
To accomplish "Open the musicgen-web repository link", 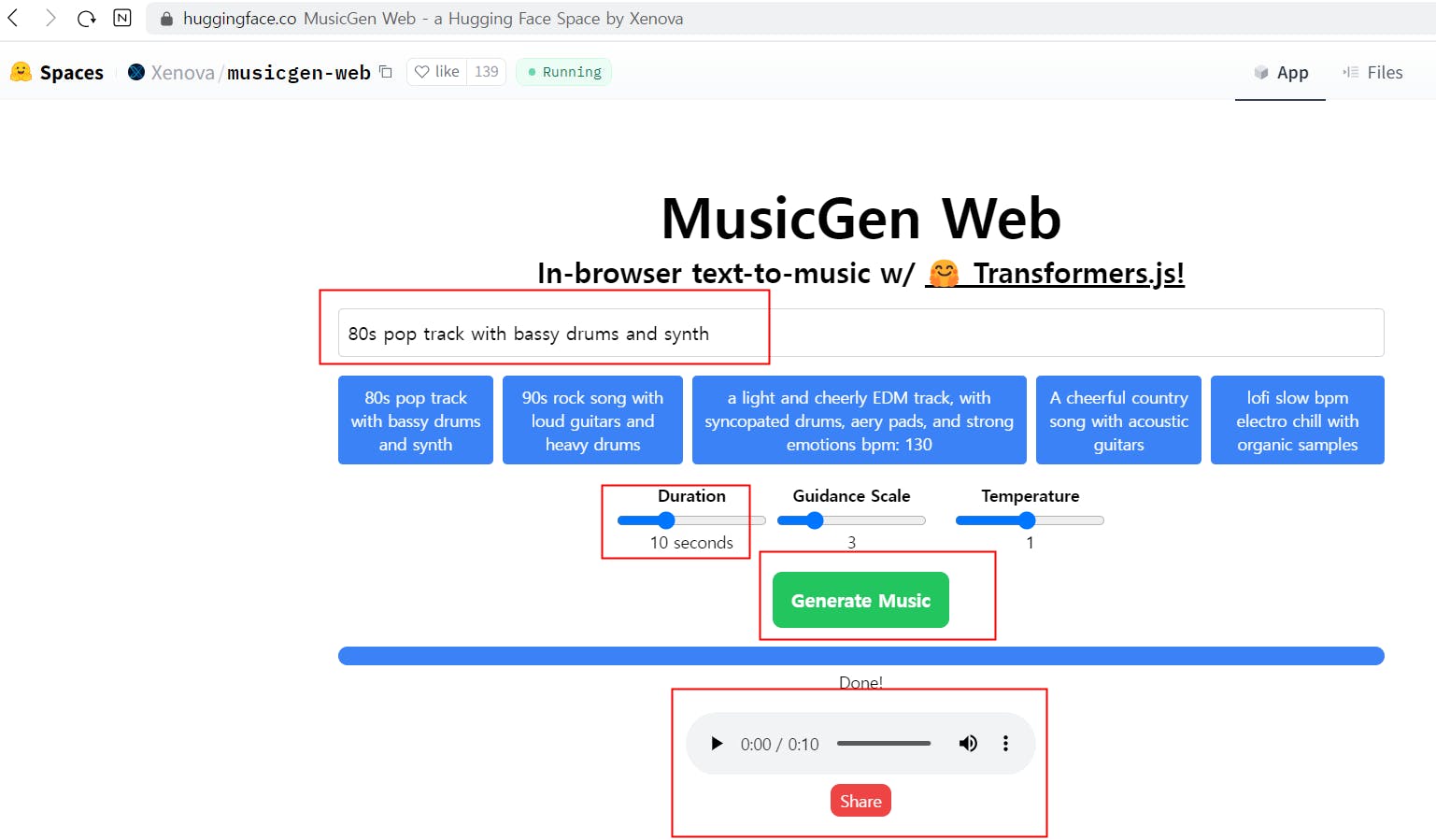I will [299, 72].
